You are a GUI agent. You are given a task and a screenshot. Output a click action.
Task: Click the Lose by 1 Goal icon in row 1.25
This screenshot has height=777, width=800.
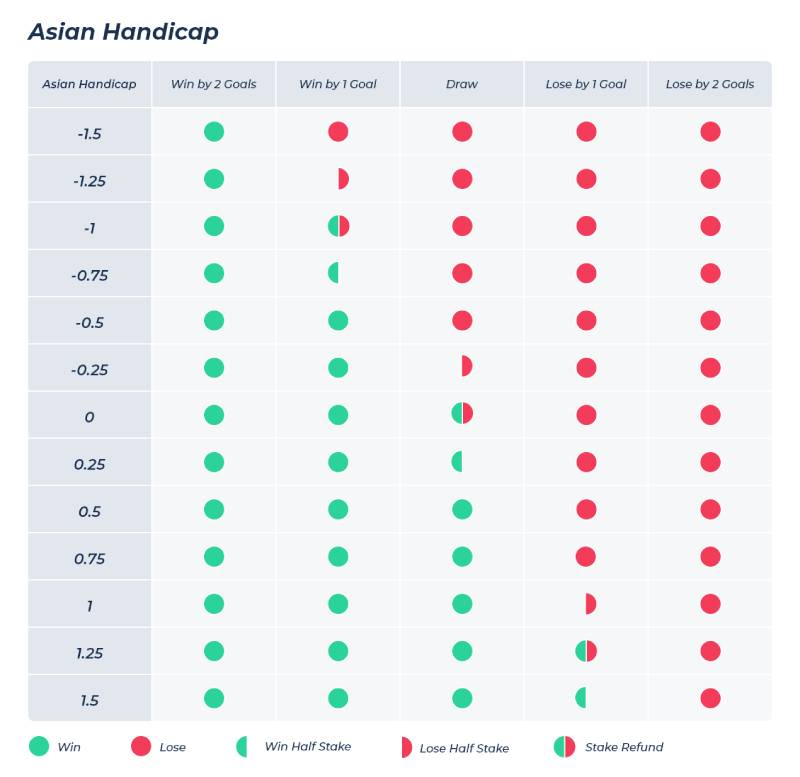[x=586, y=651]
